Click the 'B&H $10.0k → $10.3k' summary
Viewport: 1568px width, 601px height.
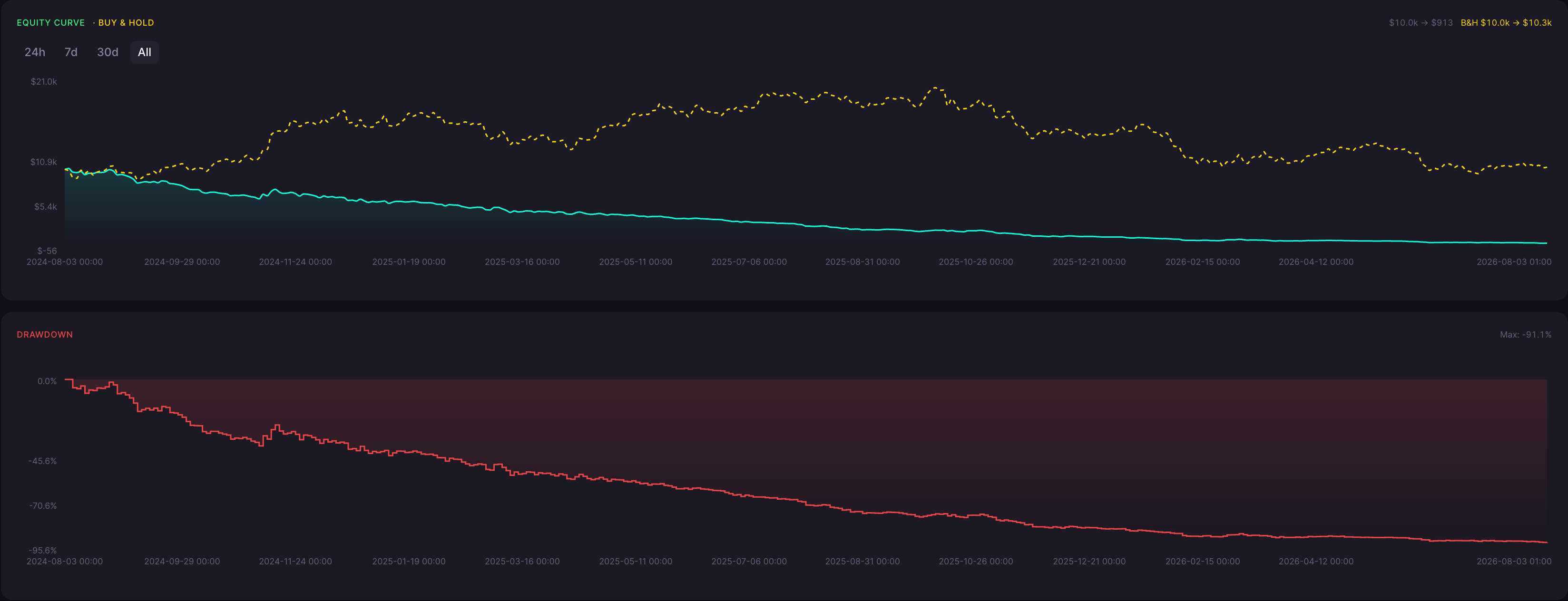[1506, 22]
